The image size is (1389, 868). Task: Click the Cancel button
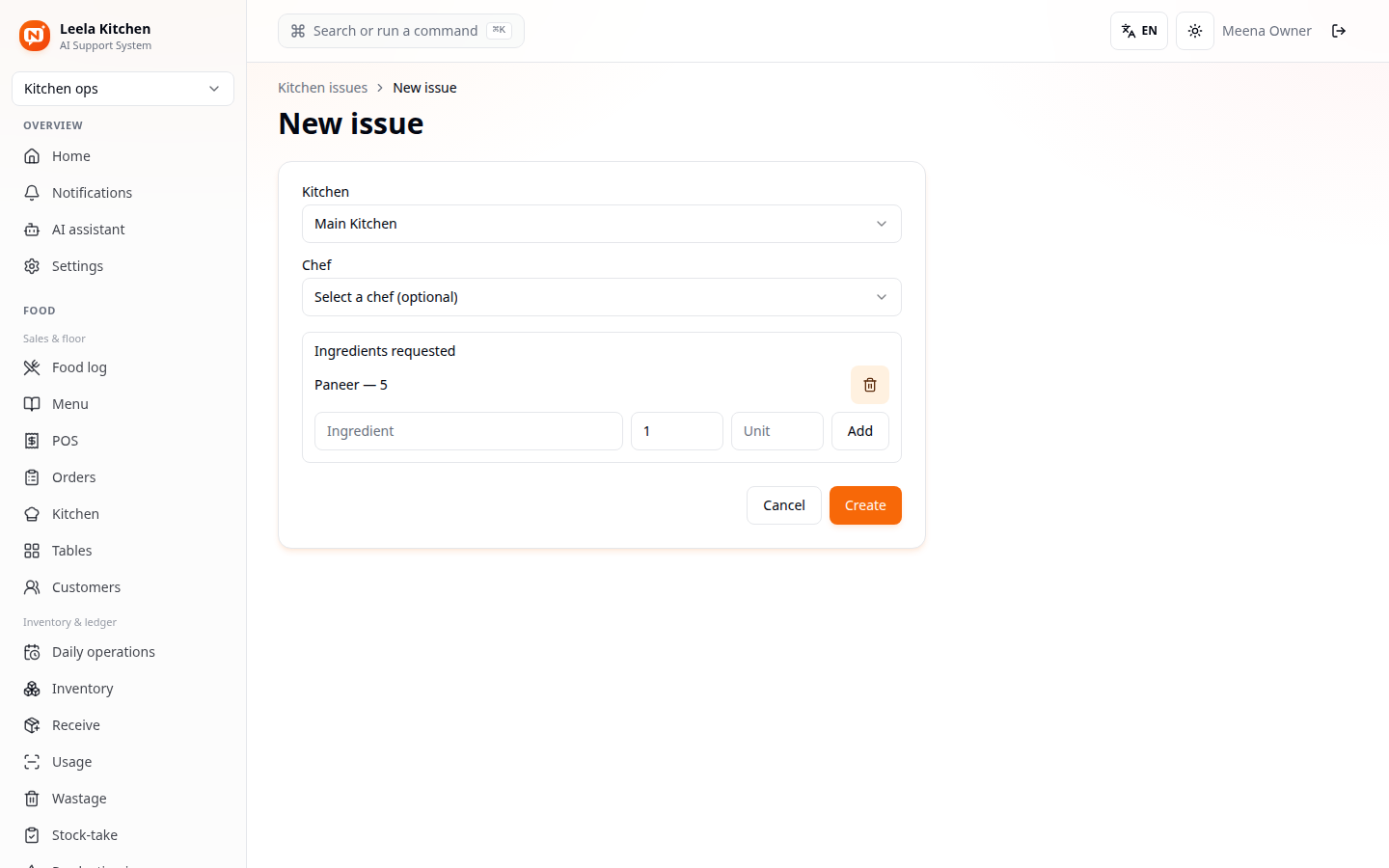[784, 505]
